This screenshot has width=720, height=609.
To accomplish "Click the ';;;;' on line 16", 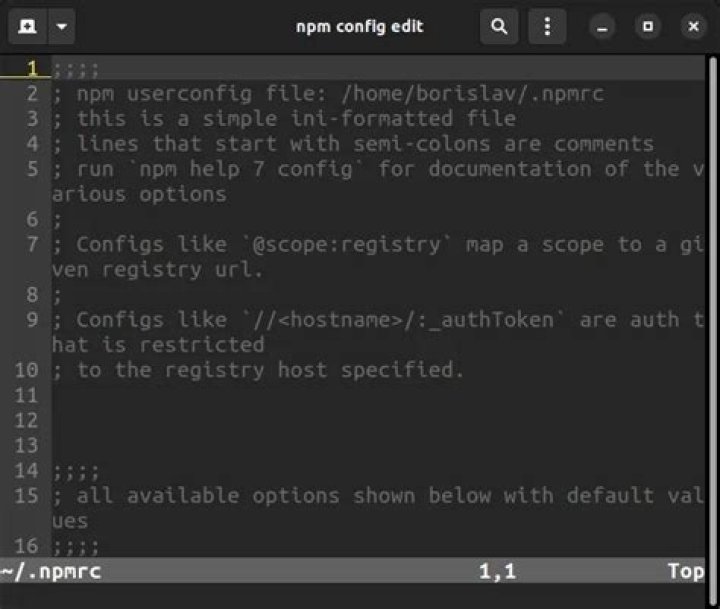I will [76, 547].
